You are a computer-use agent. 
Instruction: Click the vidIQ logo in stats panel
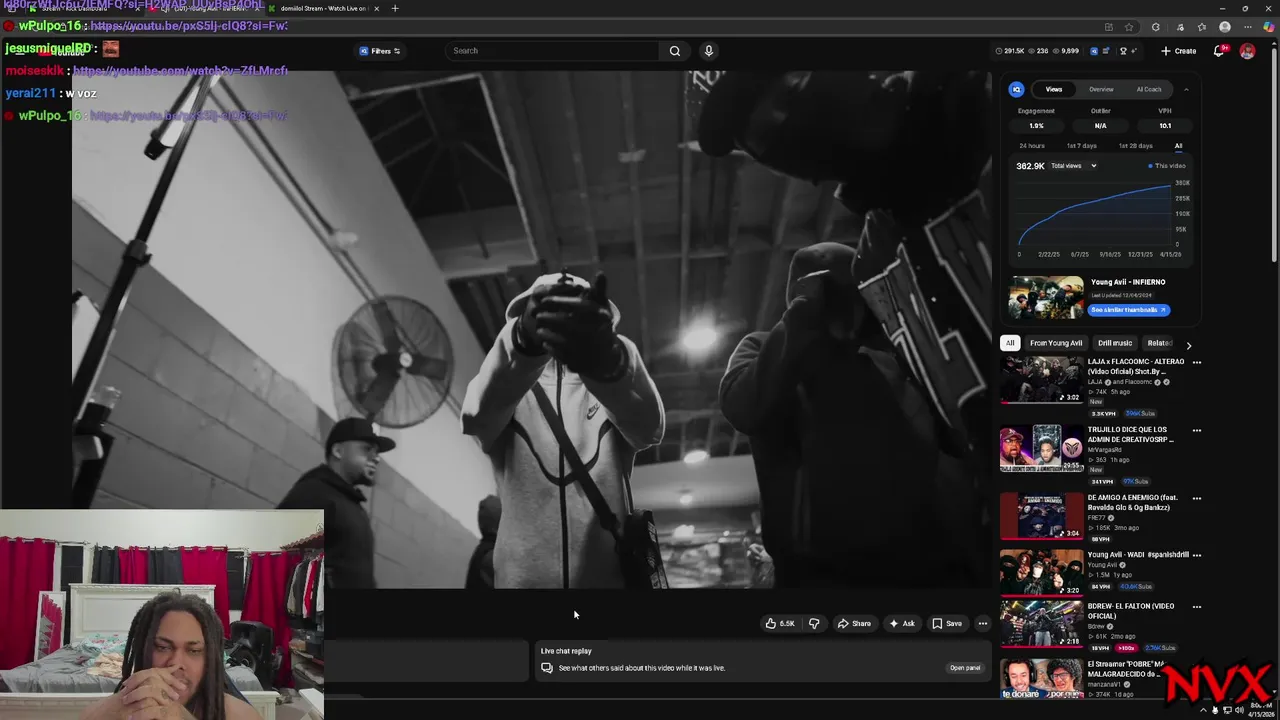(x=1016, y=89)
